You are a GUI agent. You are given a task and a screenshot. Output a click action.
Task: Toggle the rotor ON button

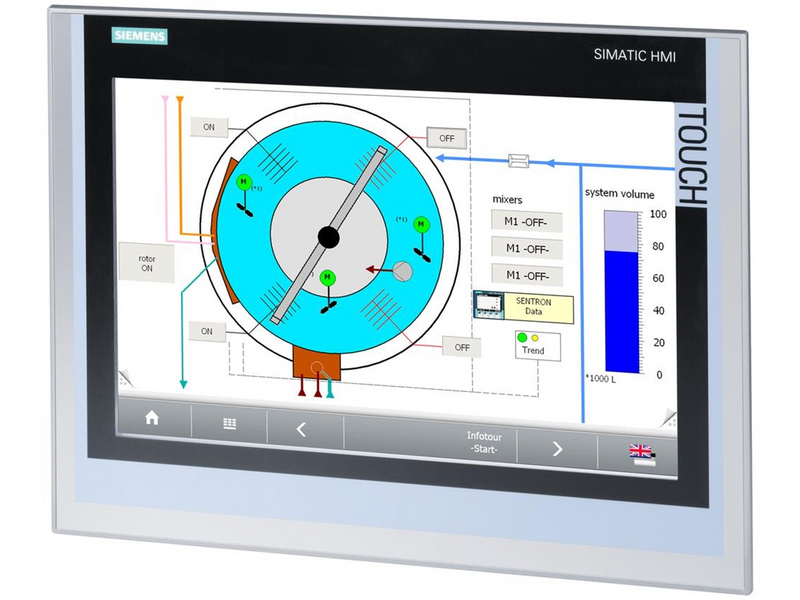pyautogui.click(x=147, y=263)
